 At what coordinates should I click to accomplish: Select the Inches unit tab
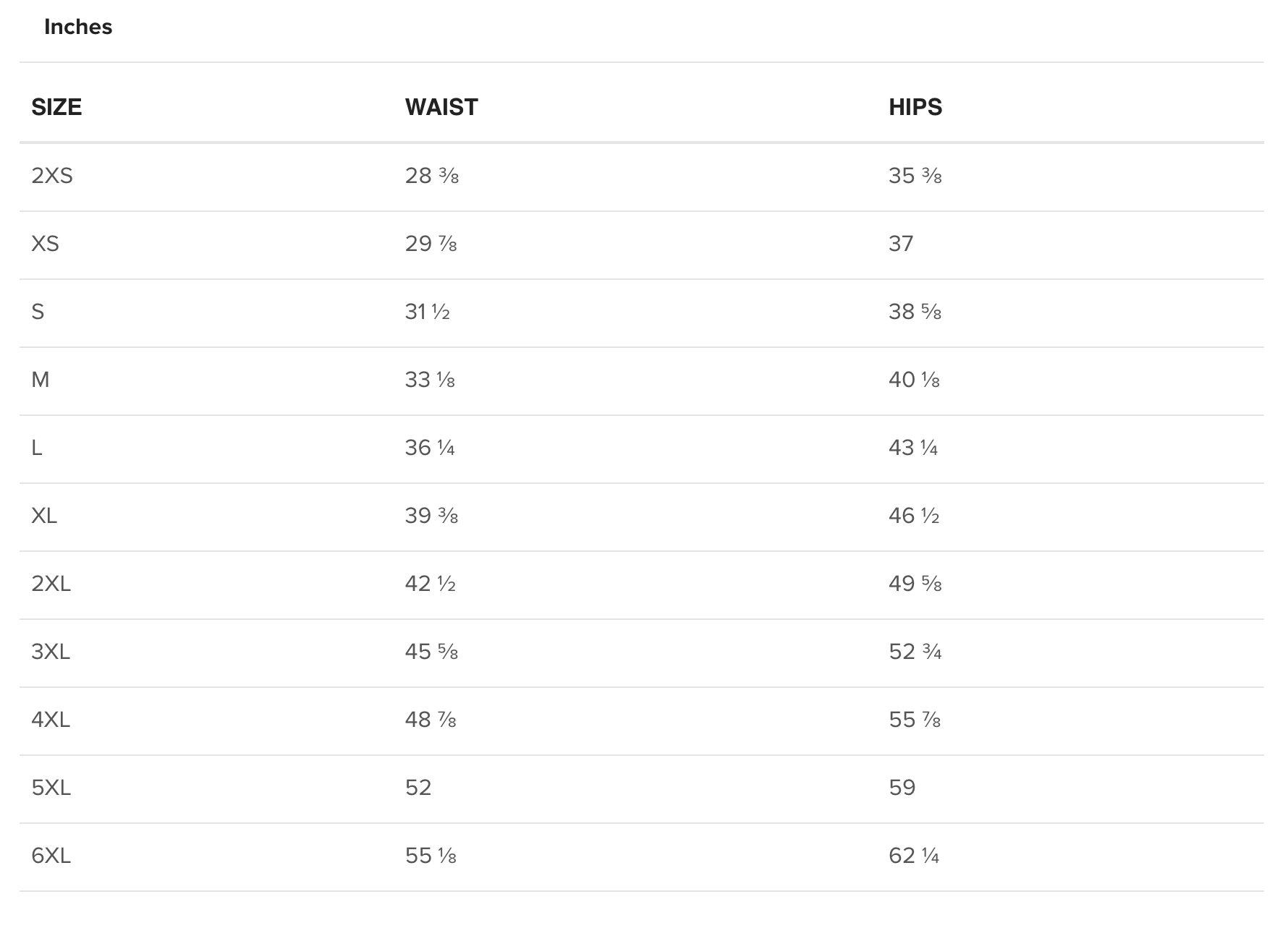point(78,27)
